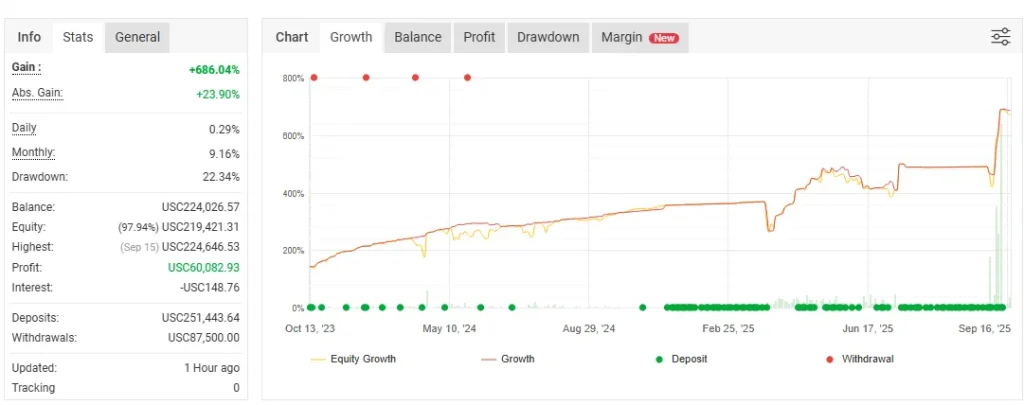Click the green Deposit legend dot
This screenshot has height=405, width=1024.
tap(659, 359)
